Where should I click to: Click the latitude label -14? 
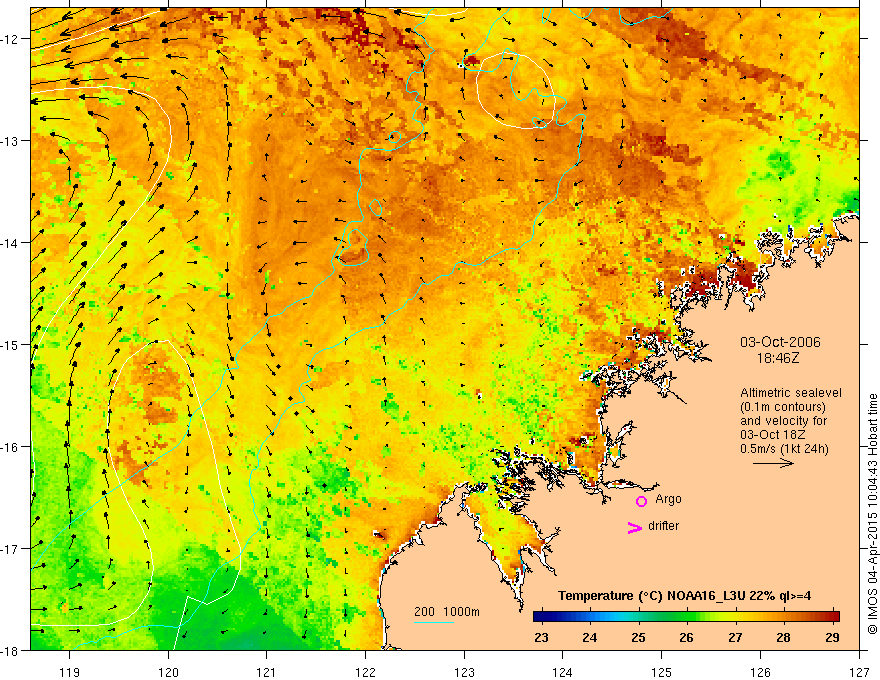[x=11, y=243]
